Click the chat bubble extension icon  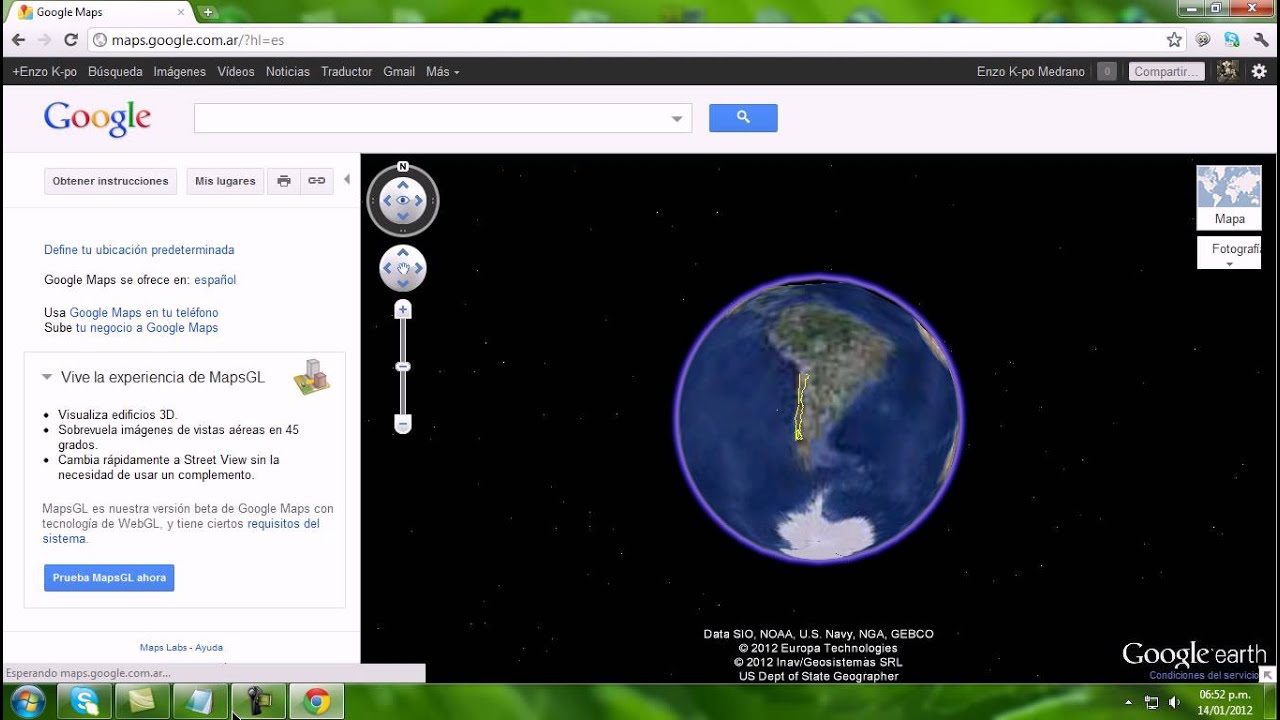pos(1204,40)
